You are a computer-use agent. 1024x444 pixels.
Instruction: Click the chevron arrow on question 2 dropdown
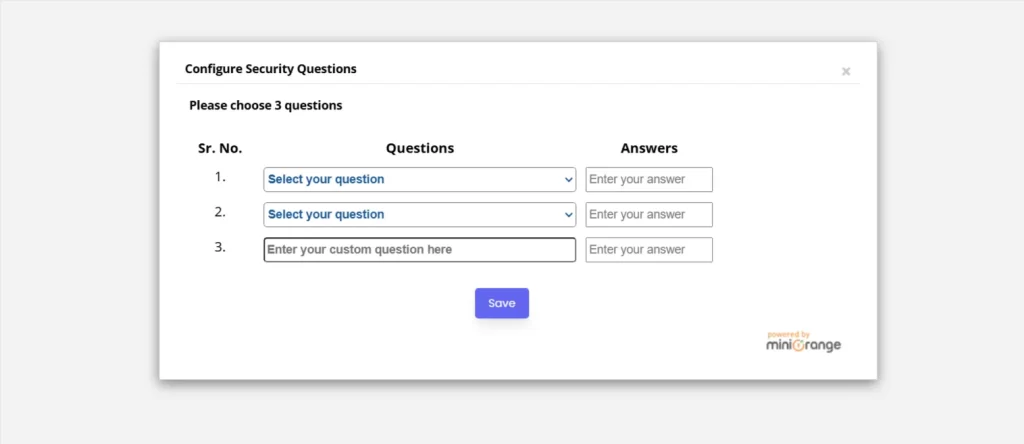(x=568, y=215)
